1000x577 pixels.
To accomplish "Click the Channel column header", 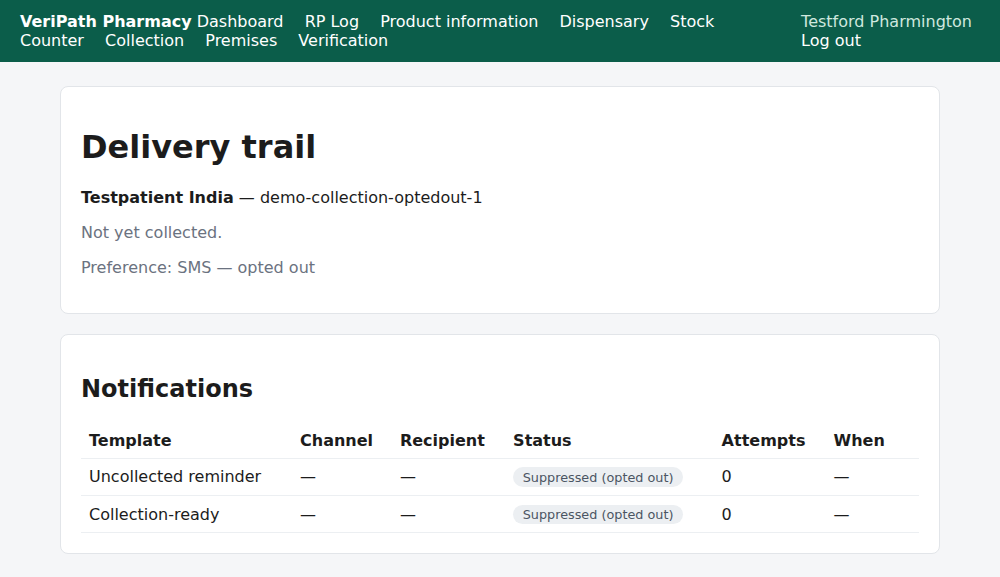I will click(x=336, y=441).
